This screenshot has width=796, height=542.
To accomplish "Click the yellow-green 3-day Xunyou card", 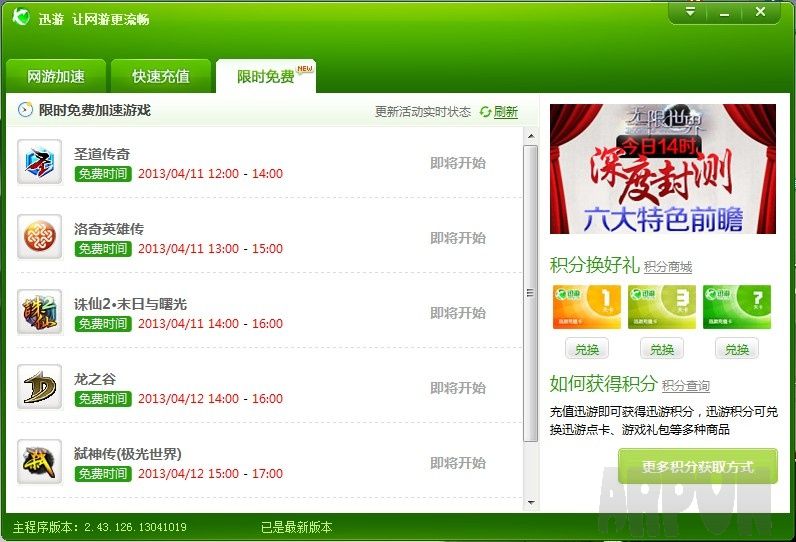I will 662,307.
